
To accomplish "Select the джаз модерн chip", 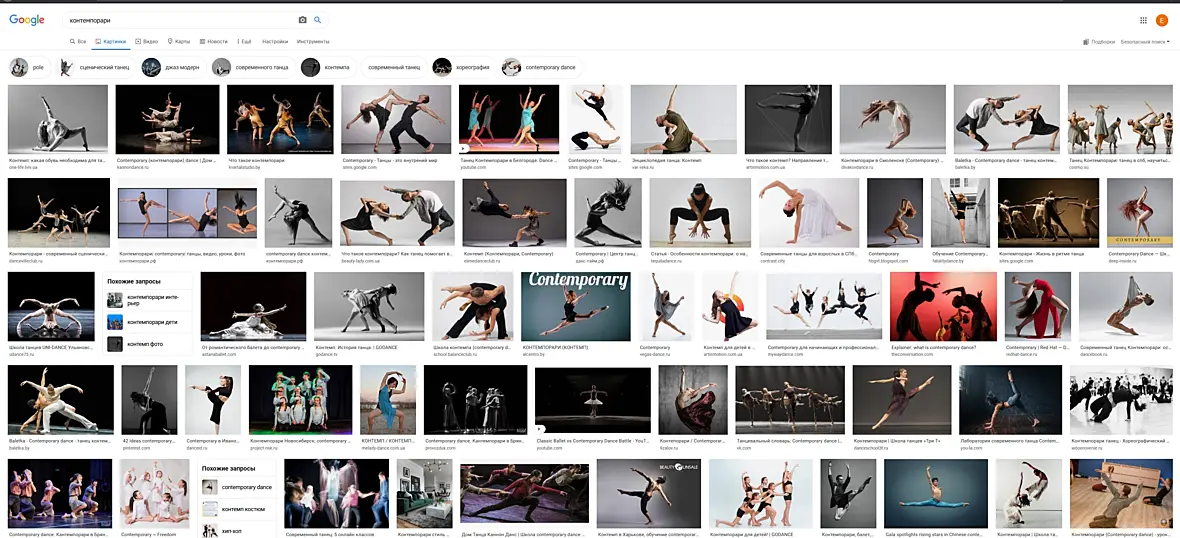I will click(x=172, y=68).
